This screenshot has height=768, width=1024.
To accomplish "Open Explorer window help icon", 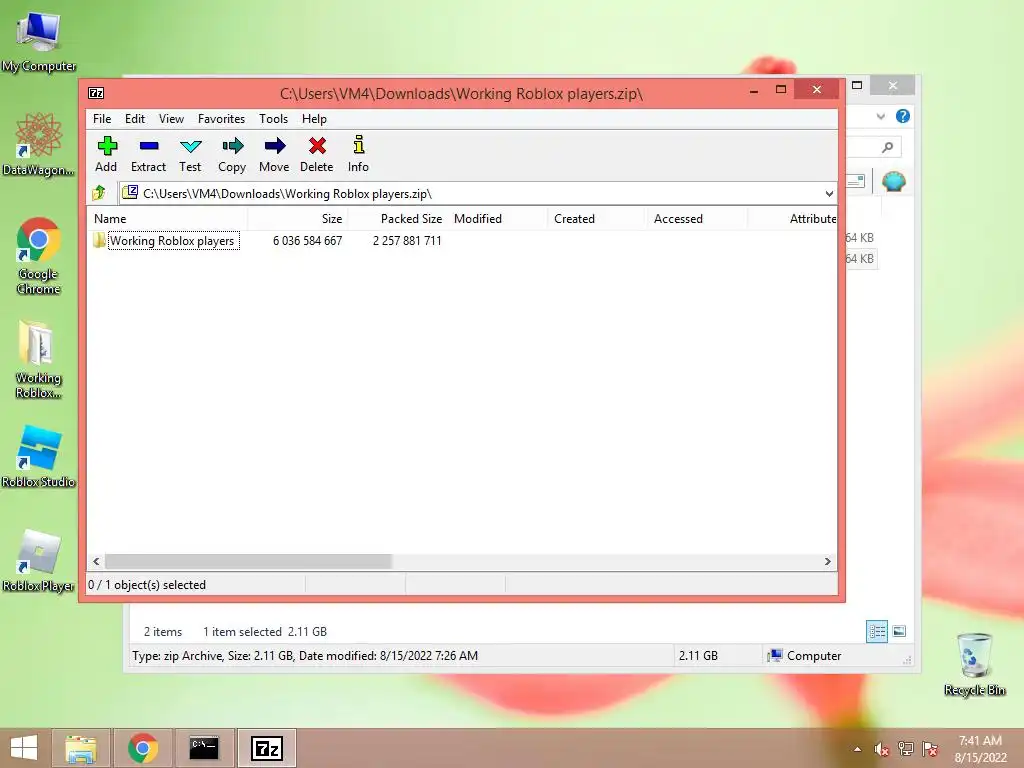I will click(903, 116).
